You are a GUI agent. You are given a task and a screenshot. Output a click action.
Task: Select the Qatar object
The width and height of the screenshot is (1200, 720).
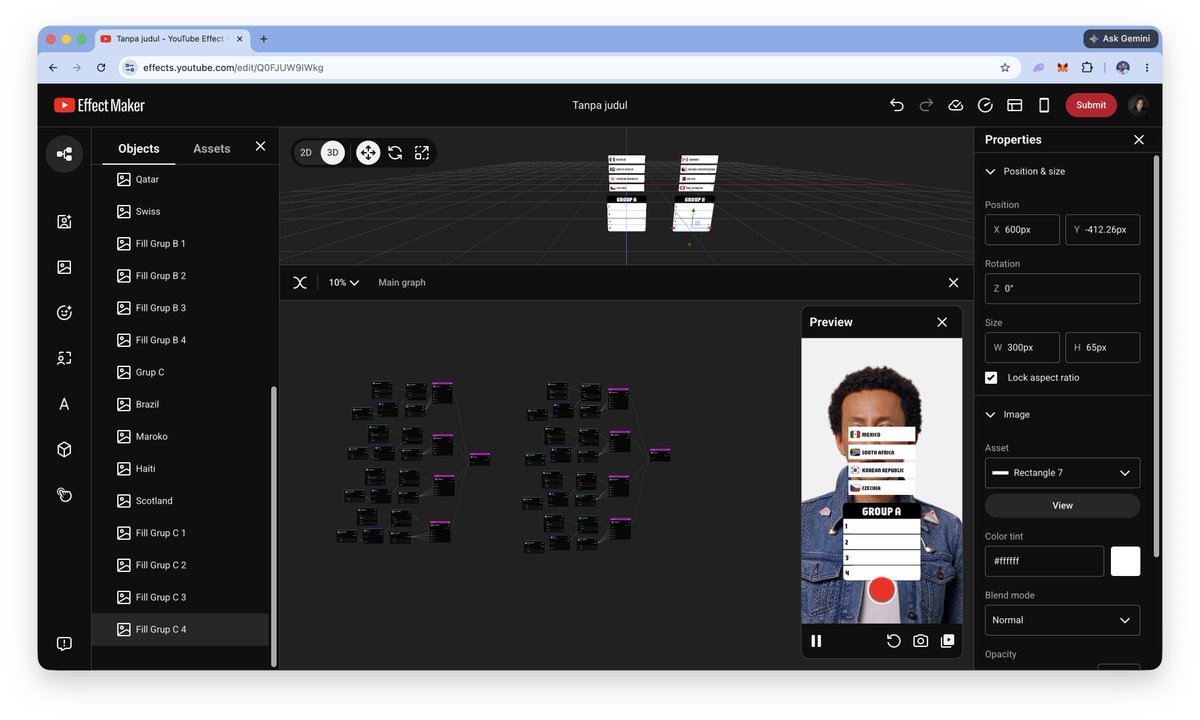(180, 180)
